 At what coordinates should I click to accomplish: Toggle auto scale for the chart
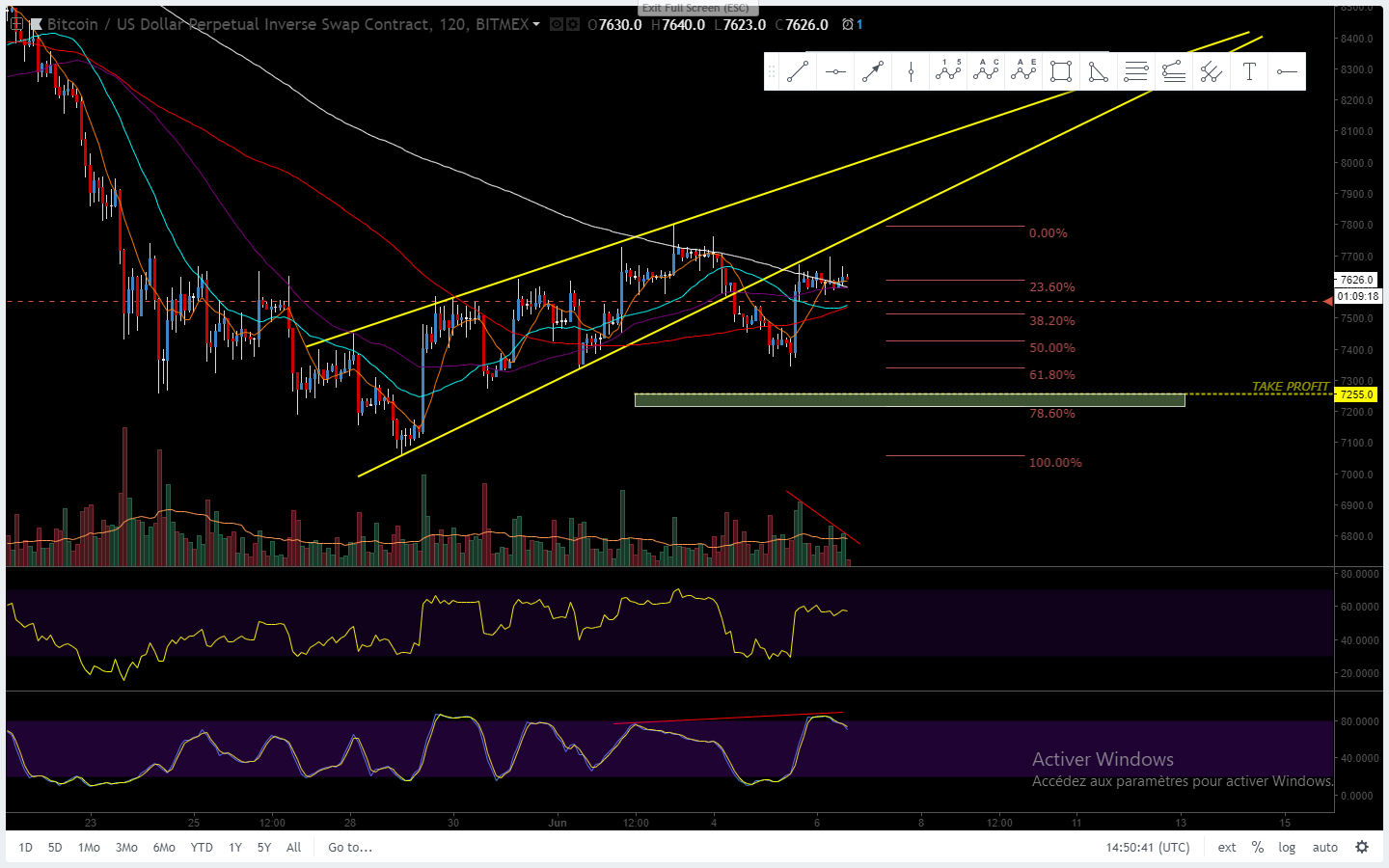click(1325, 848)
